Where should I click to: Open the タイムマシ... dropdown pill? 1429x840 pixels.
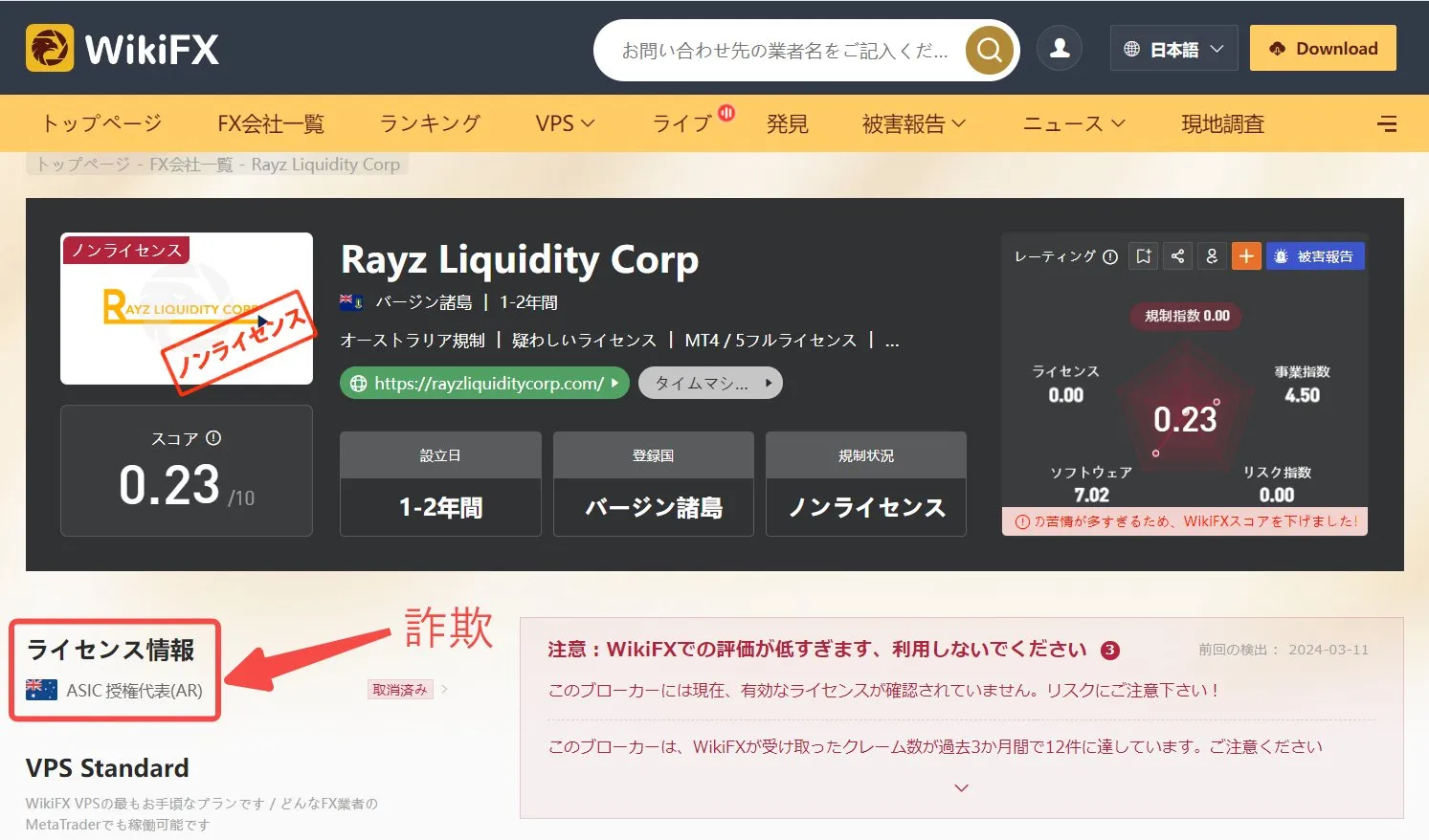coord(710,384)
